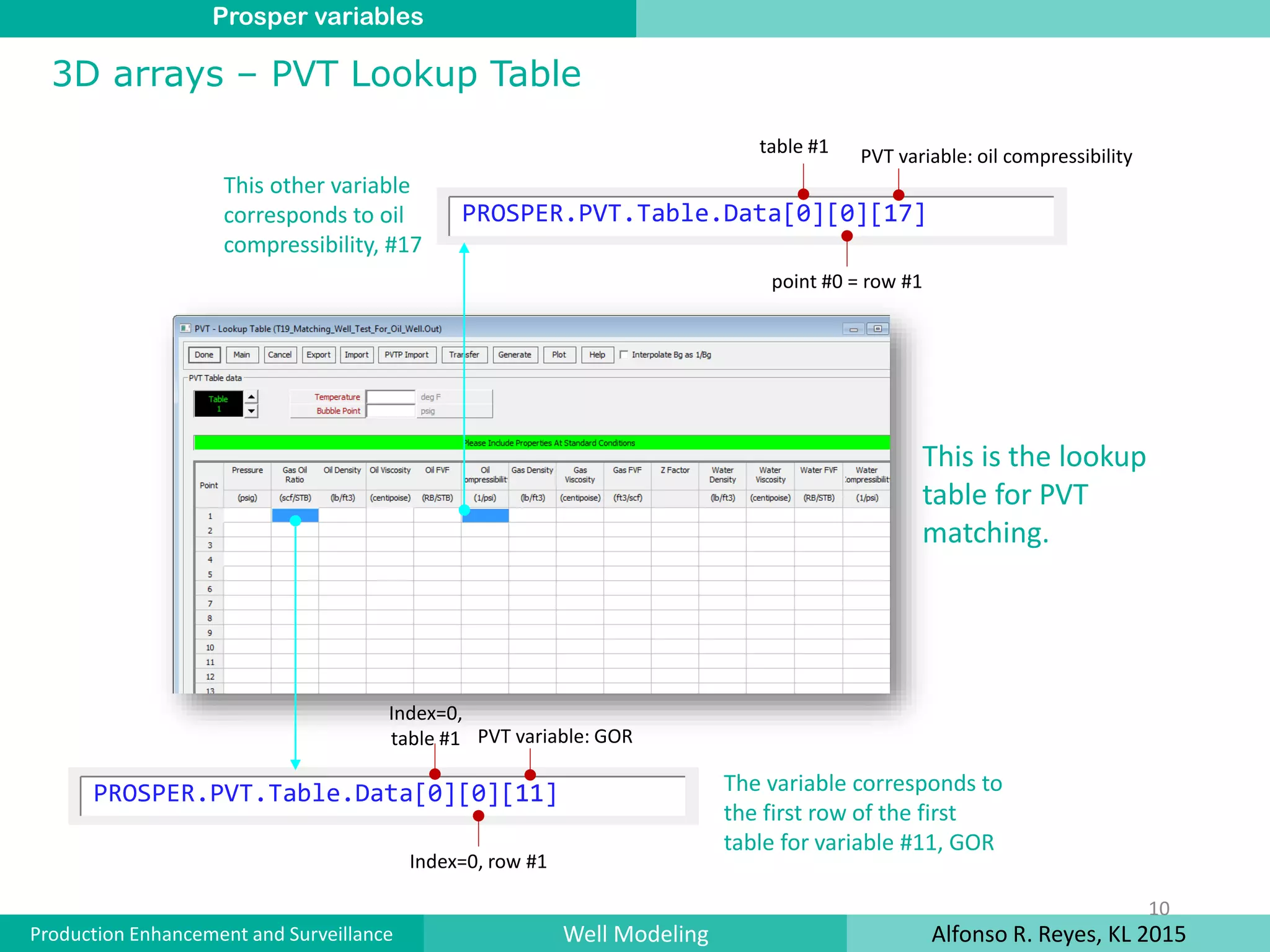
Task: Select the Gas Density column header
Action: [x=532, y=475]
